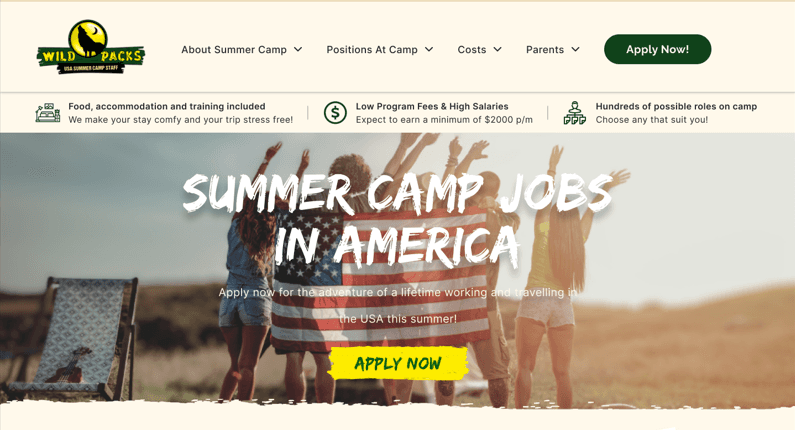Open the Costs dropdown arrow

point(497,49)
